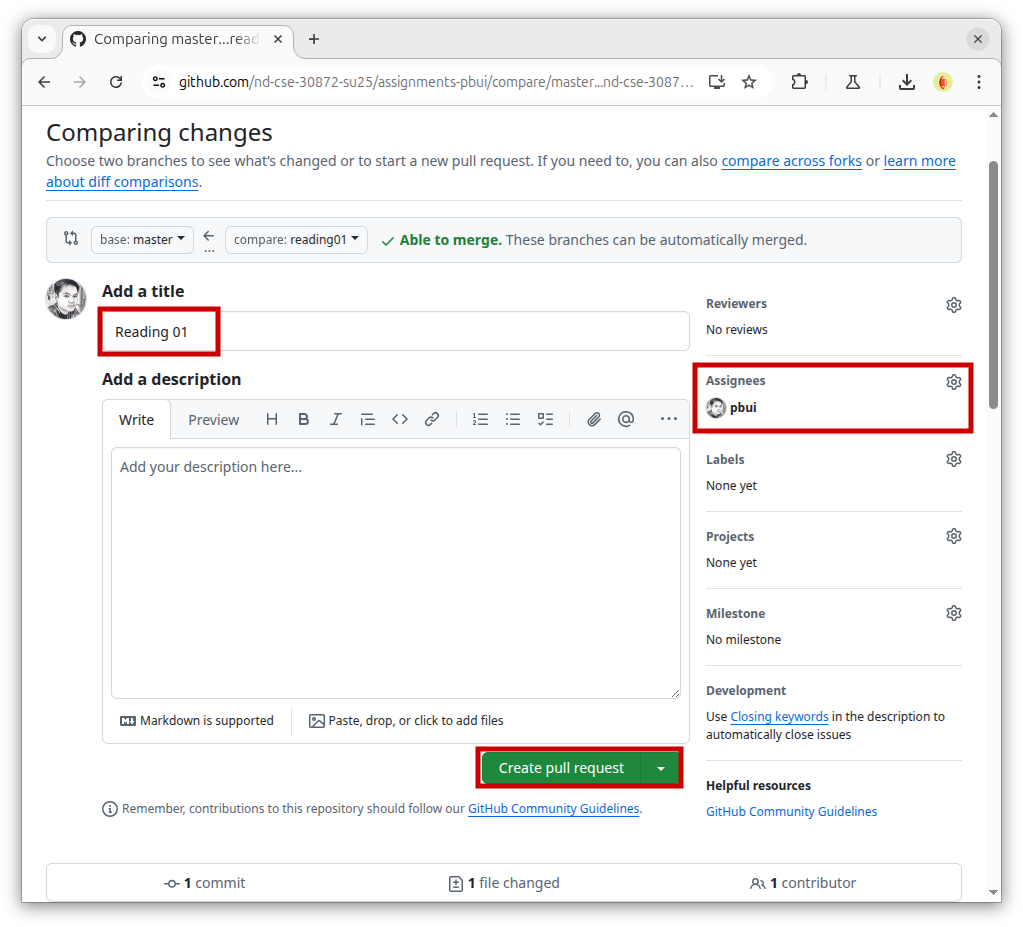Click the page vertical scrollbar
1023x927 pixels.
click(x=993, y=284)
